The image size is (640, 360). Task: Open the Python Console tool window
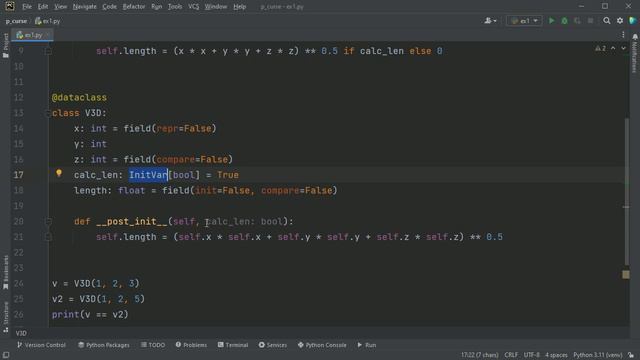click(322, 345)
